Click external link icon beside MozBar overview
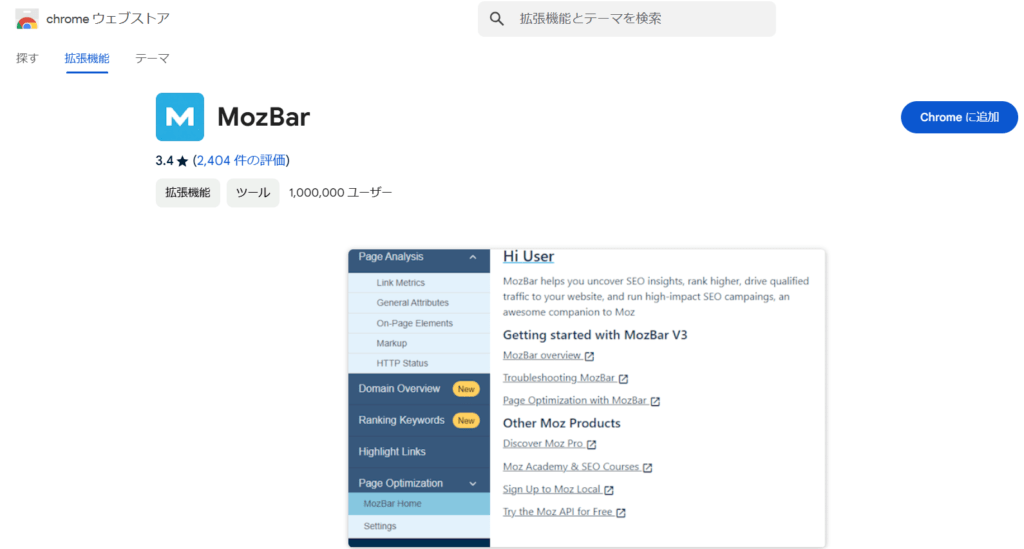Screen dimensions: 1024x549 [x=590, y=356]
